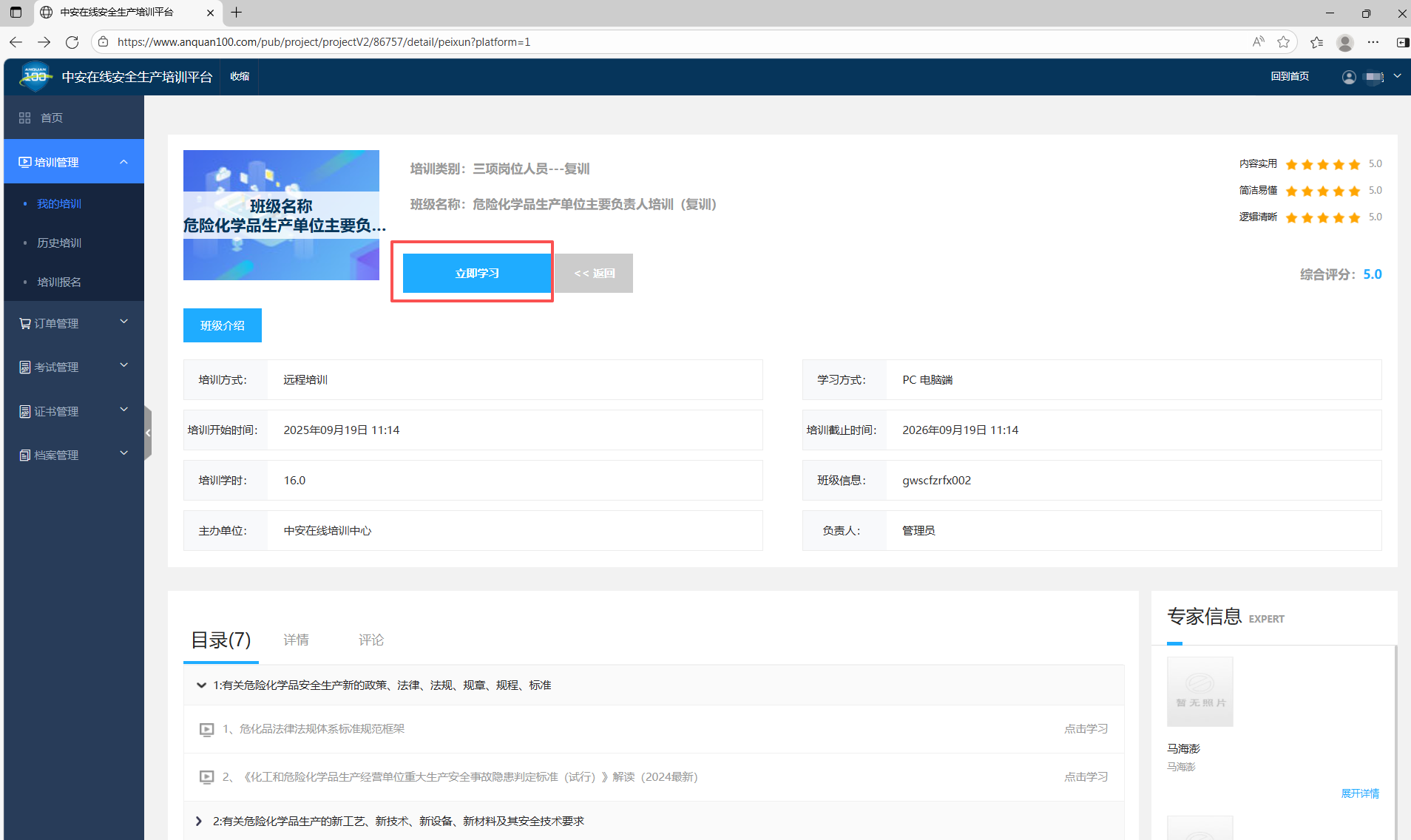Open browser read aloud icon

tap(1258, 42)
